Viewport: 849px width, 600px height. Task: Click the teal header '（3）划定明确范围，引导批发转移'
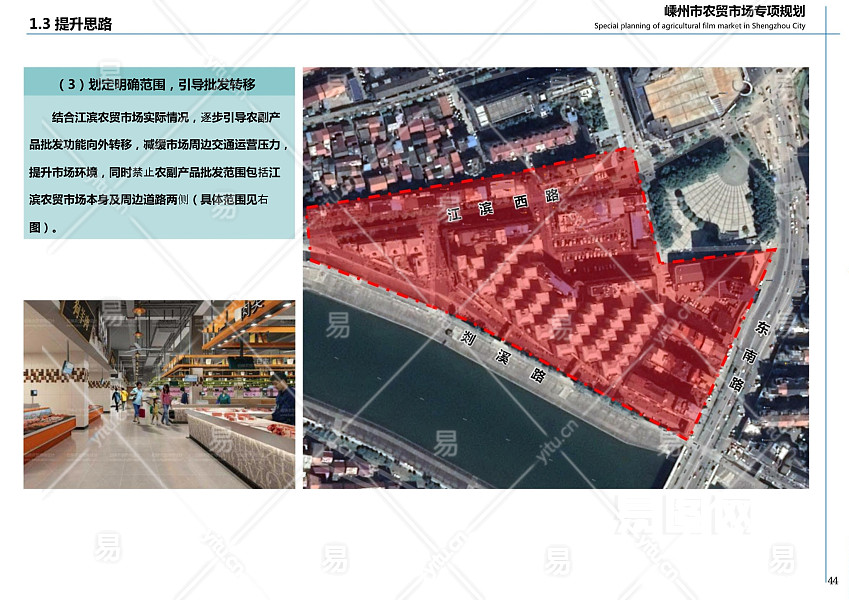tap(157, 84)
